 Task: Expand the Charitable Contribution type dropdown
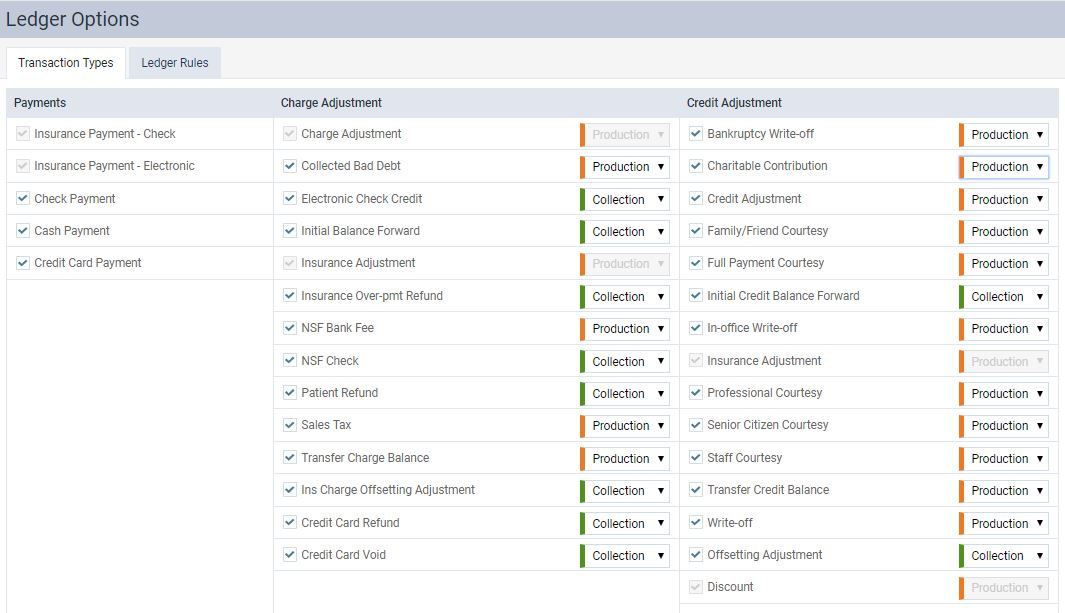(1005, 167)
